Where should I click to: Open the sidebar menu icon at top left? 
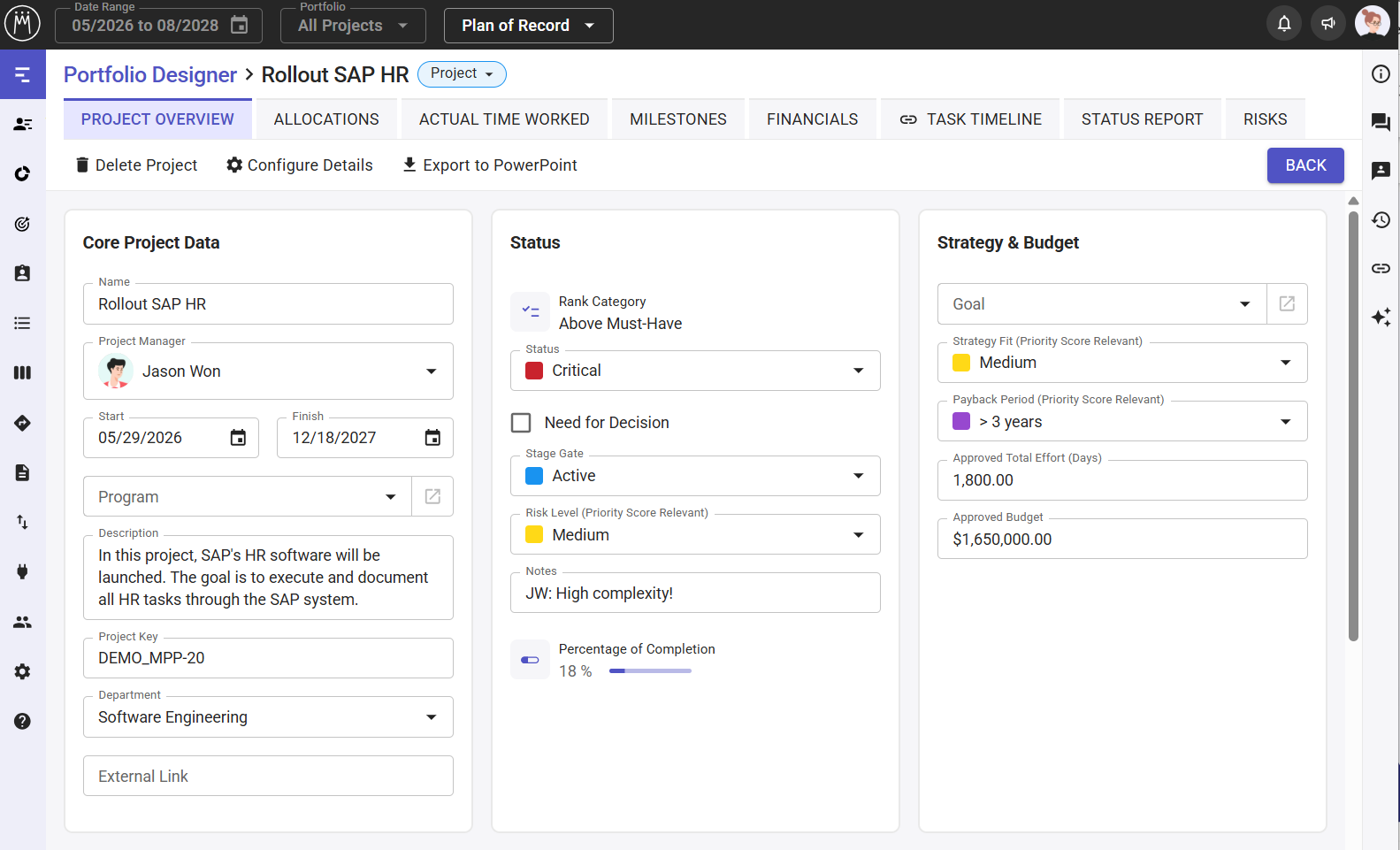click(23, 74)
